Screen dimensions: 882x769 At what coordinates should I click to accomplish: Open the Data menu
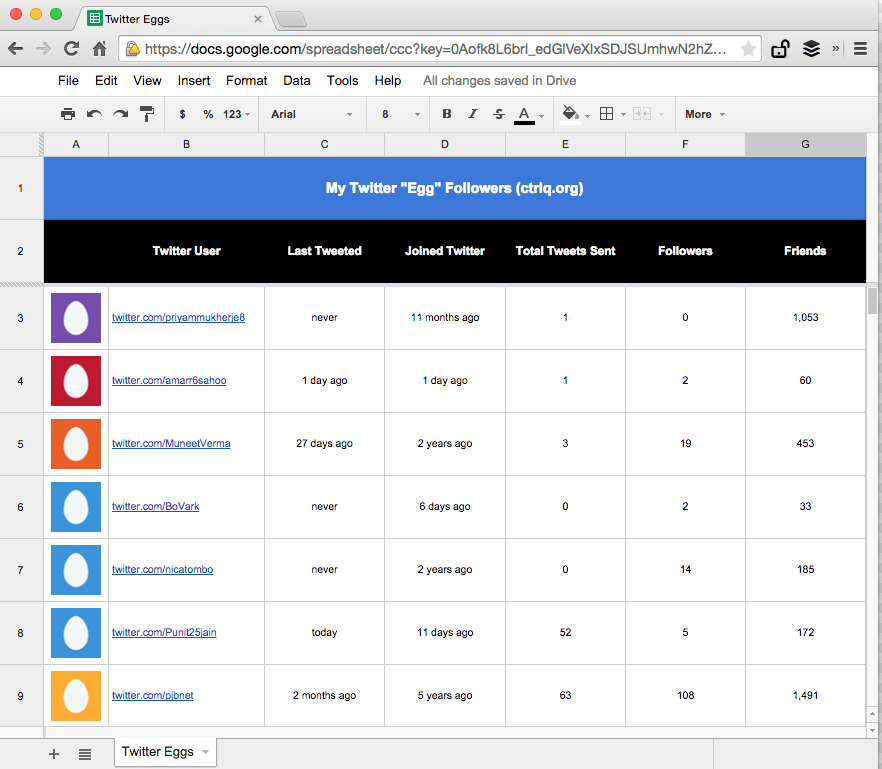click(x=296, y=80)
